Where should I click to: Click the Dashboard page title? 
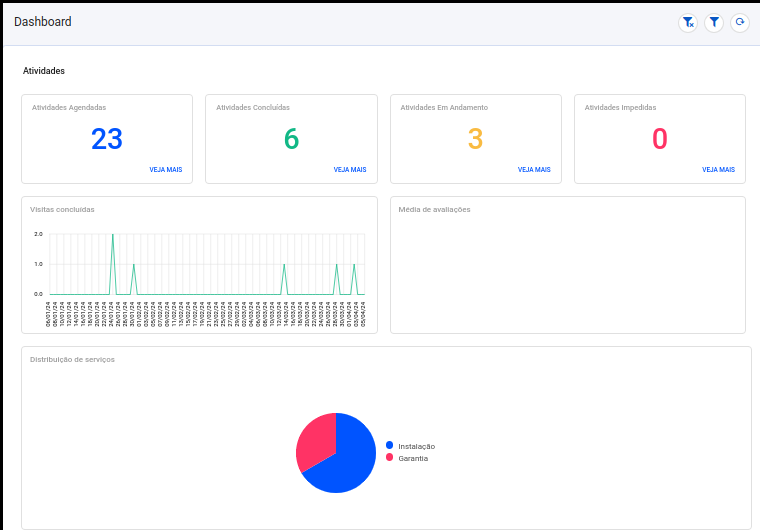[43, 22]
